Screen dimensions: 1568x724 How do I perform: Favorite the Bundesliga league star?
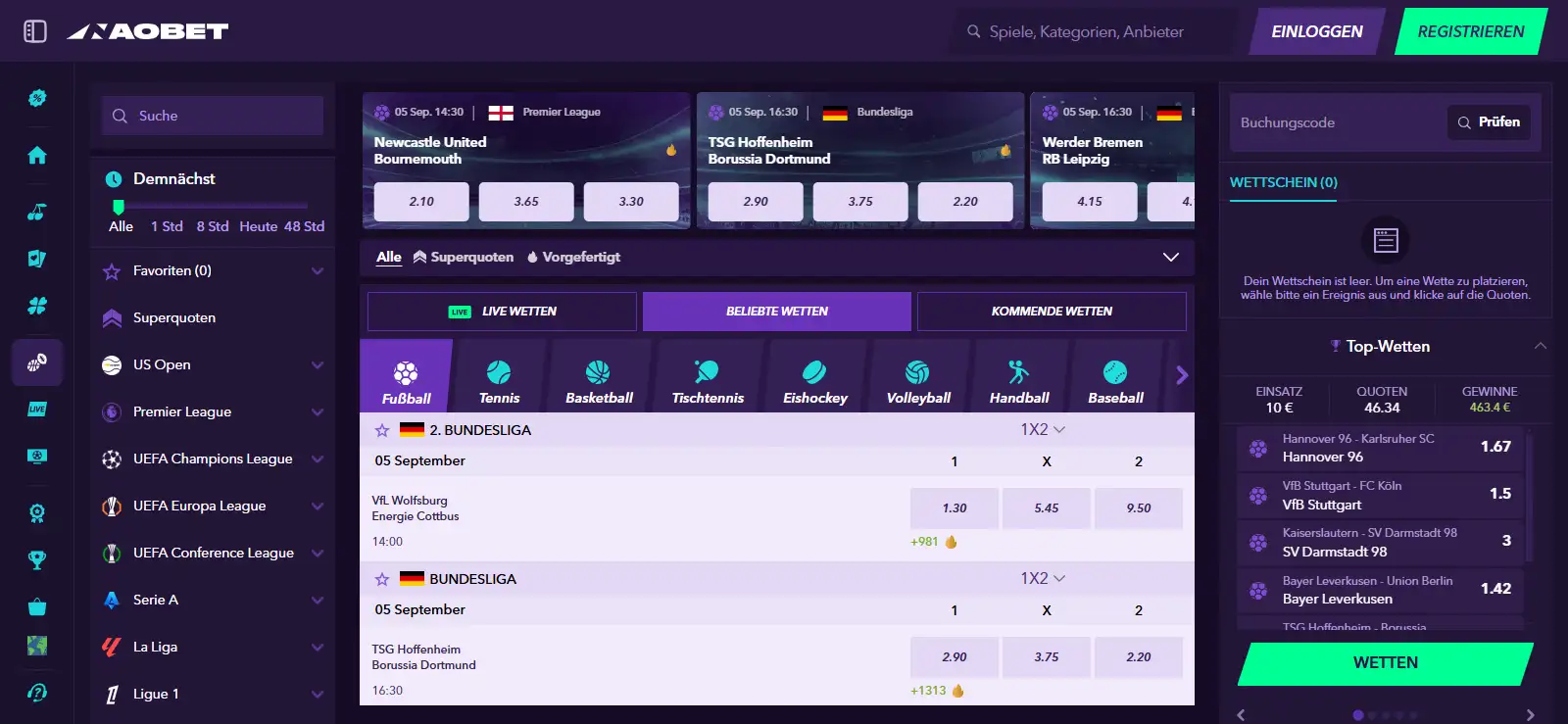coord(382,579)
